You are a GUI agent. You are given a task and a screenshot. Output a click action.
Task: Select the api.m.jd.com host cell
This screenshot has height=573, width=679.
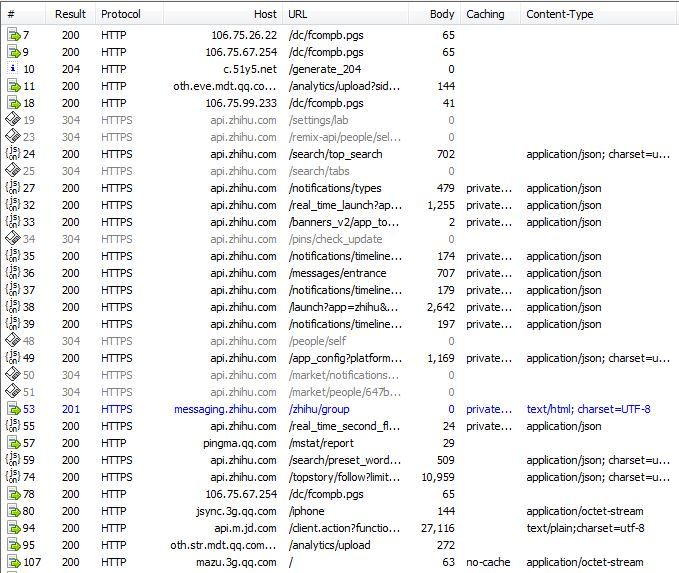point(245,528)
